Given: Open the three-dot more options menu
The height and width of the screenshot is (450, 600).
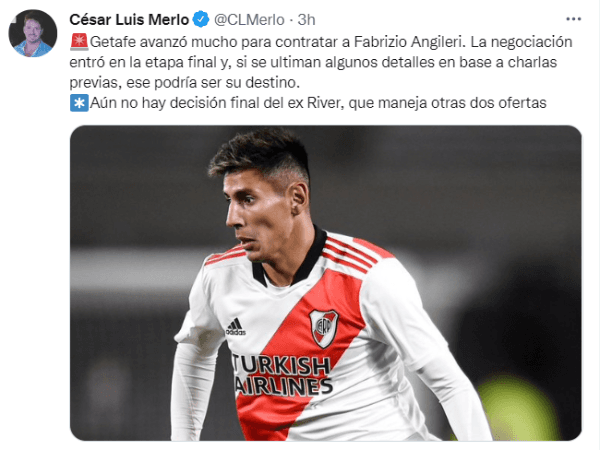Looking at the screenshot, I should (573, 19).
